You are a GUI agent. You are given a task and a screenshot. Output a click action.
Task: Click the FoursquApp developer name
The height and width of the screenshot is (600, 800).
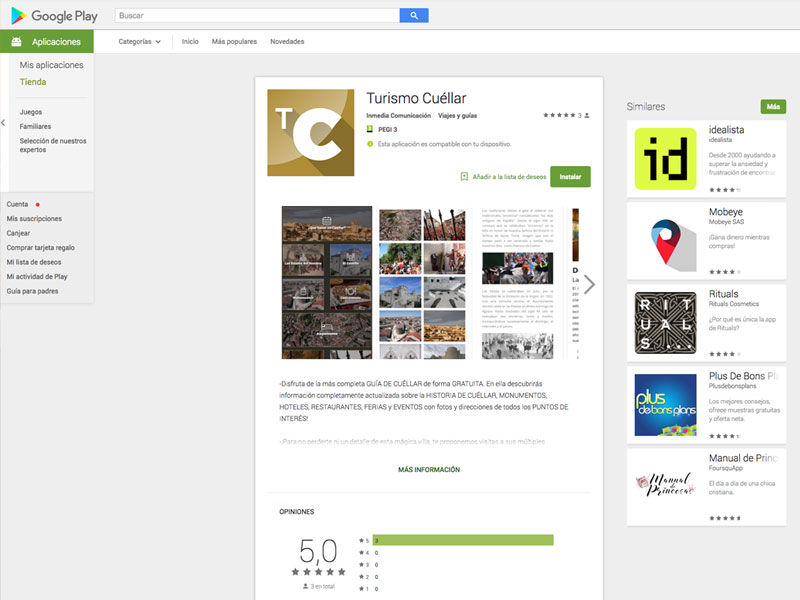click(x=726, y=468)
